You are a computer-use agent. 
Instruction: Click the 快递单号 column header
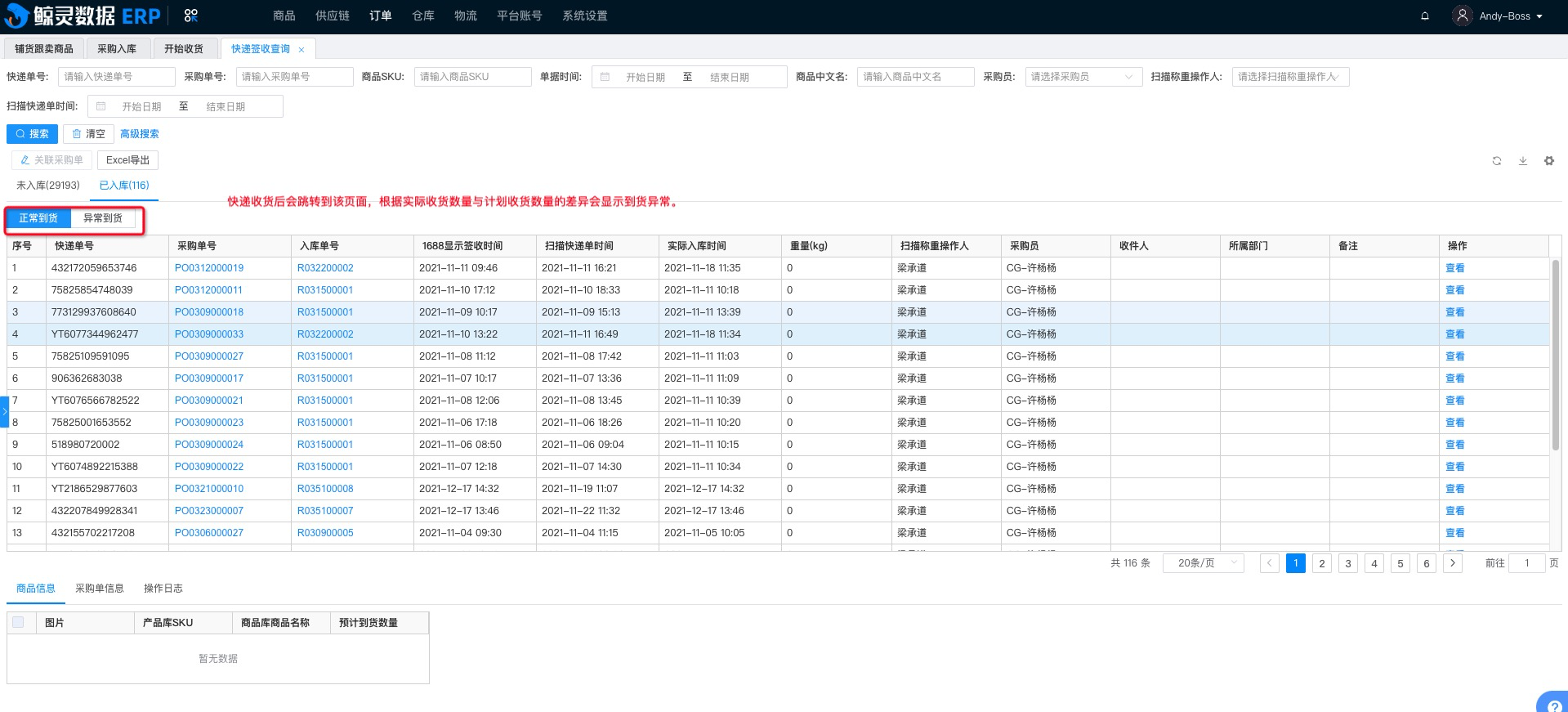click(108, 246)
